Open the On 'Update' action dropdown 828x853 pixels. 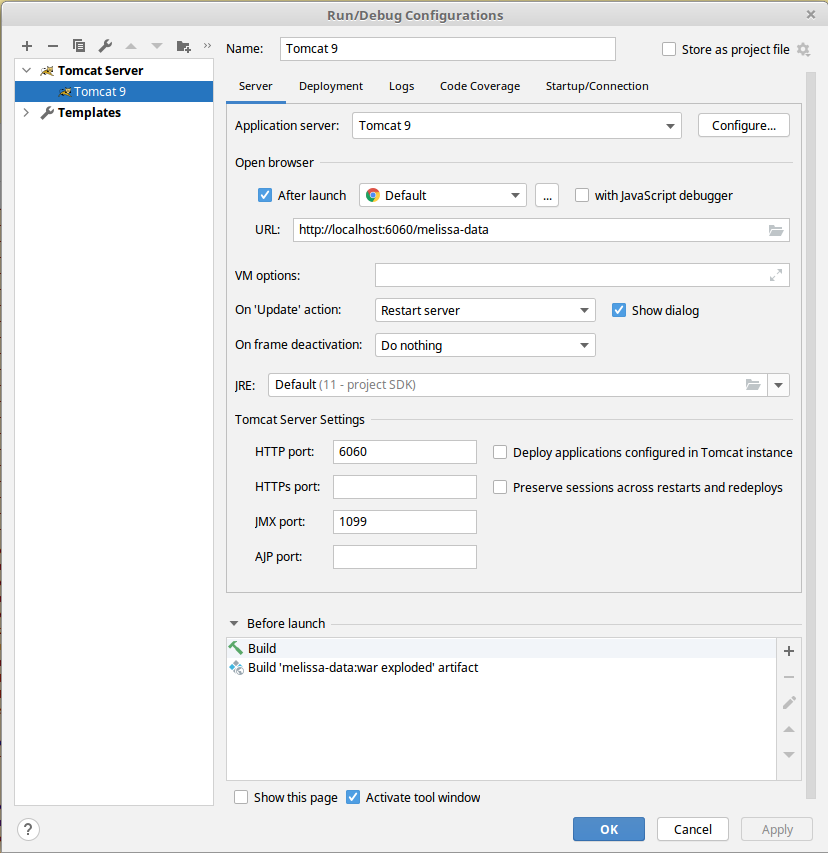pyautogui.click(x=485, y=310)
